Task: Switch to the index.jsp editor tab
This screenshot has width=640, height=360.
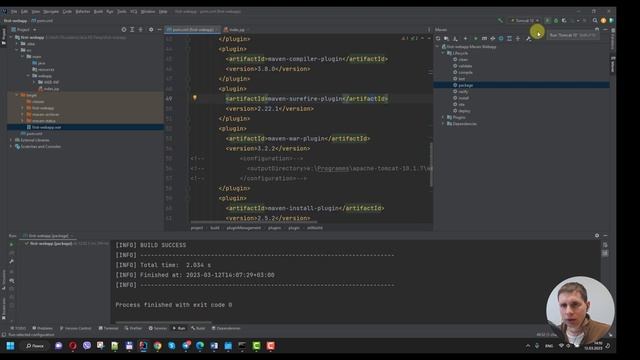Action: pos(236,29)
